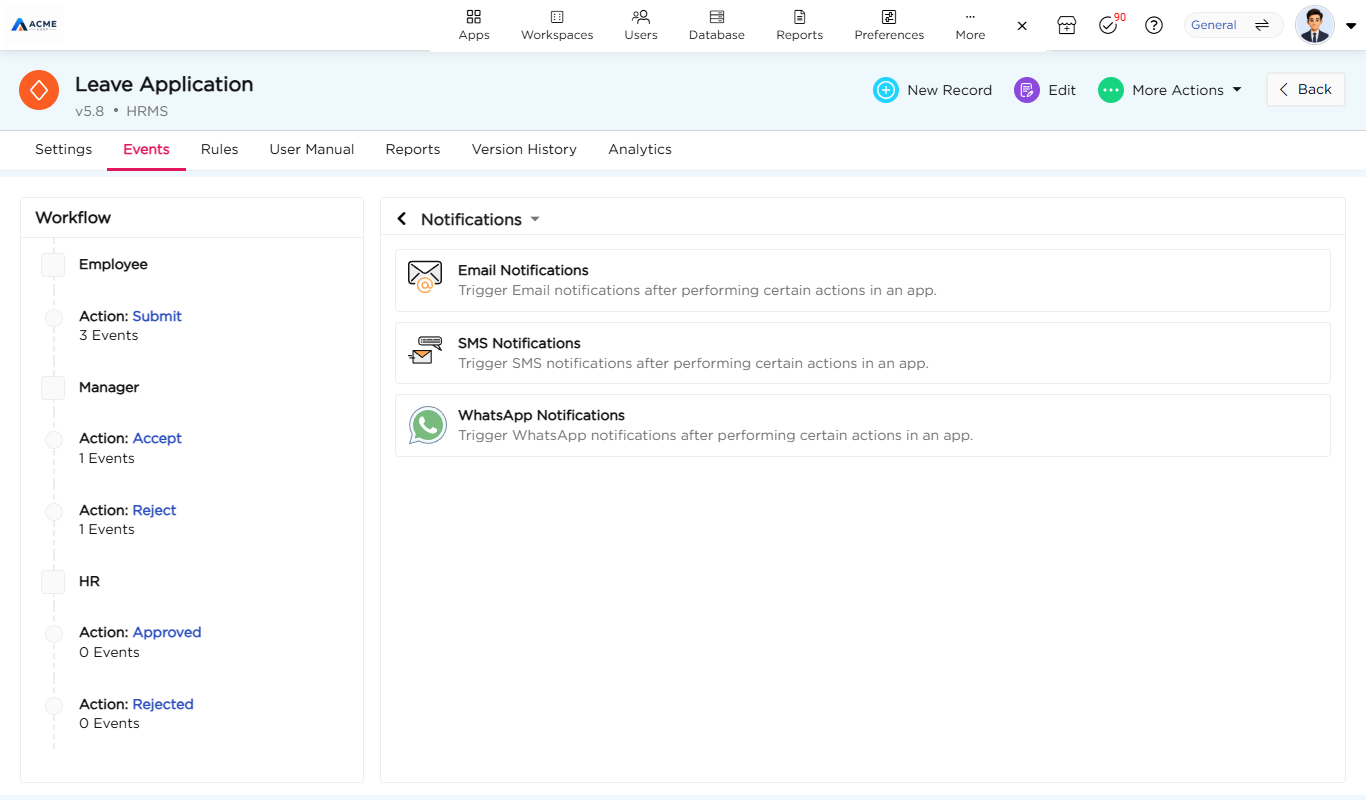Screen dimensions: 1366x800
Task: Click the WhatsApp logo icon
Action: click(428, 425)
